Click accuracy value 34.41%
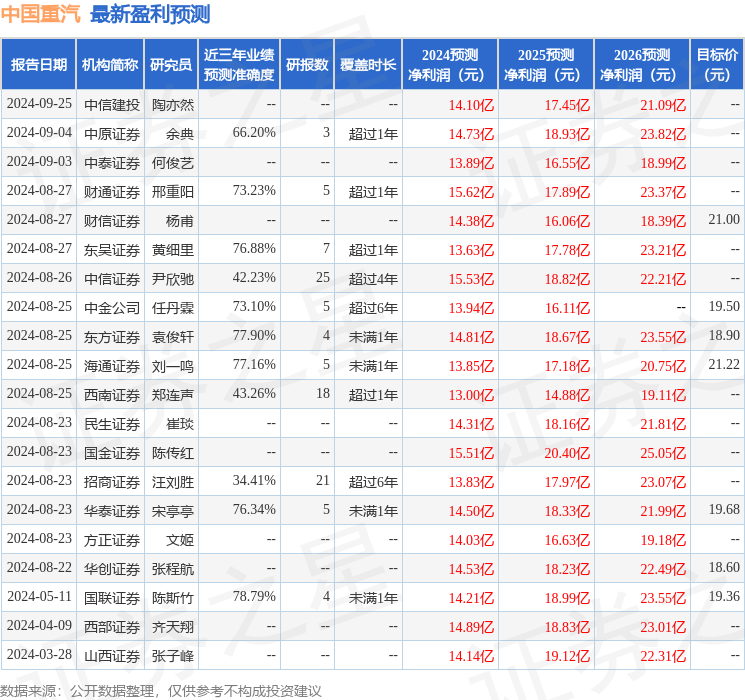The width and height of the screenshot is (745, 700). tap(254, 480)
